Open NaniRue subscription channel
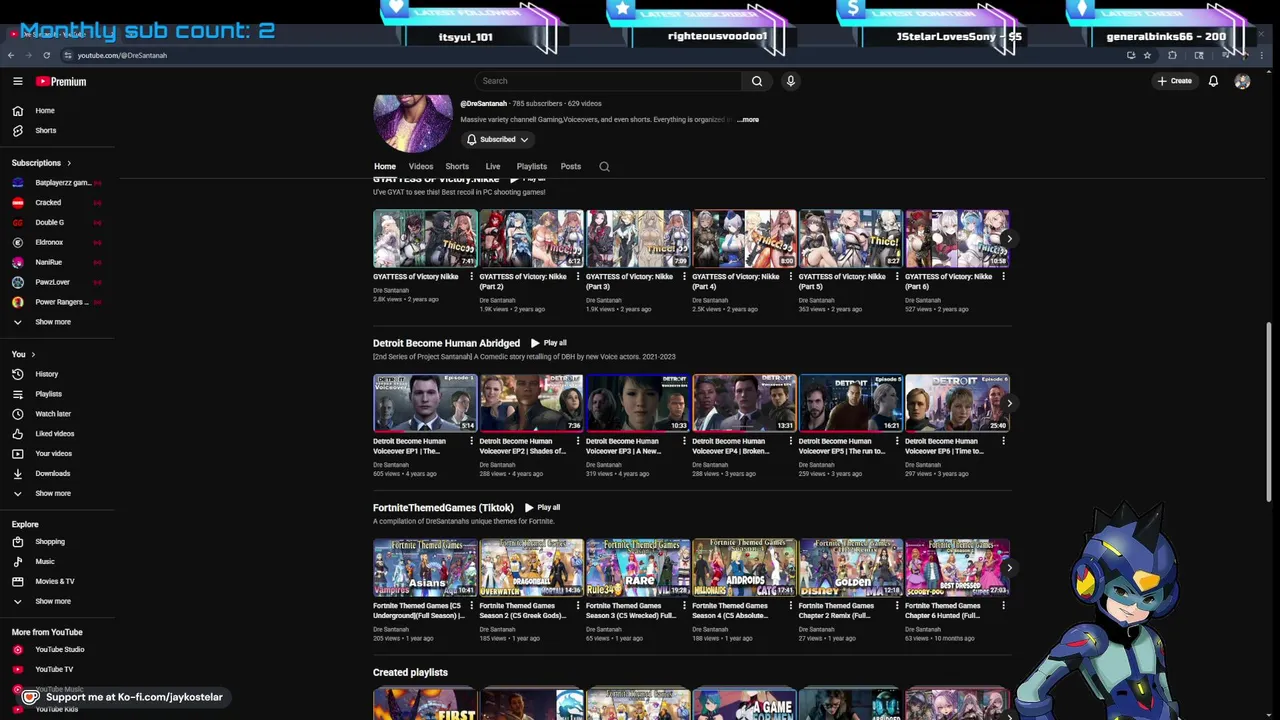This screenshot has width=1280, height=720. click(48, 262)
